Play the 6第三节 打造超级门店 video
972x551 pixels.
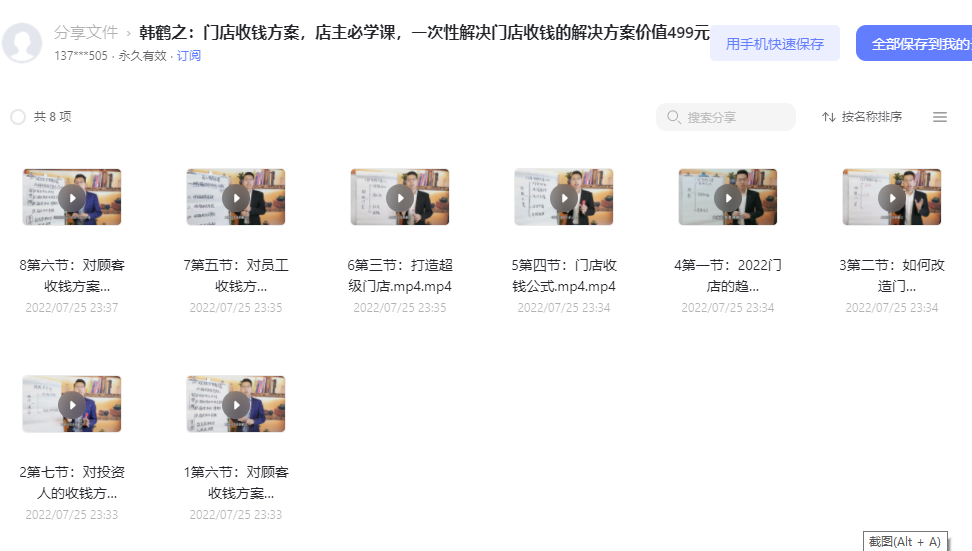pos(400,197)
